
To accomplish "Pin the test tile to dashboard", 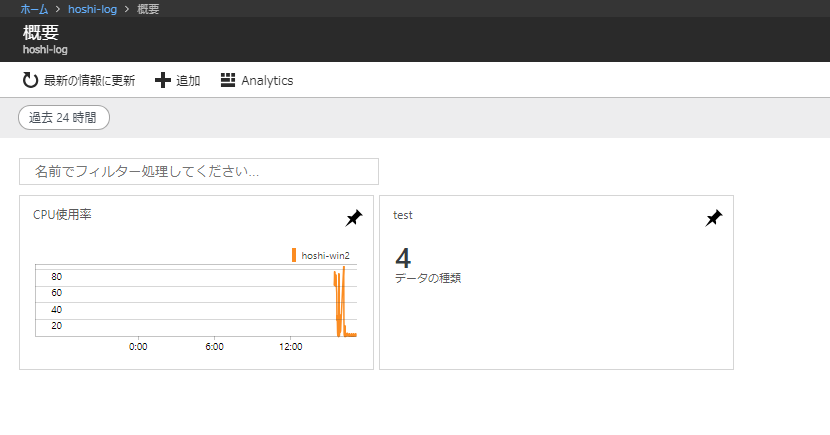I will tap(714, 218).
